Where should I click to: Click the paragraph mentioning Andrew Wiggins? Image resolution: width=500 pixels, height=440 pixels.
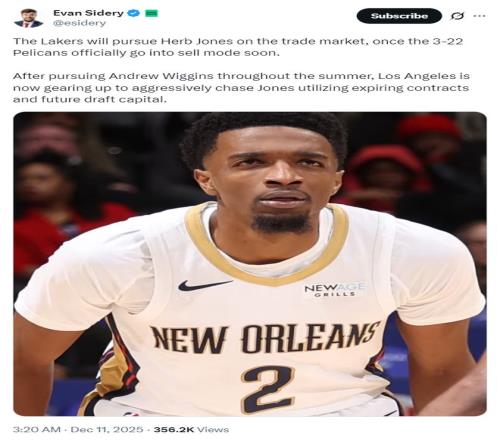click(241, 88)
